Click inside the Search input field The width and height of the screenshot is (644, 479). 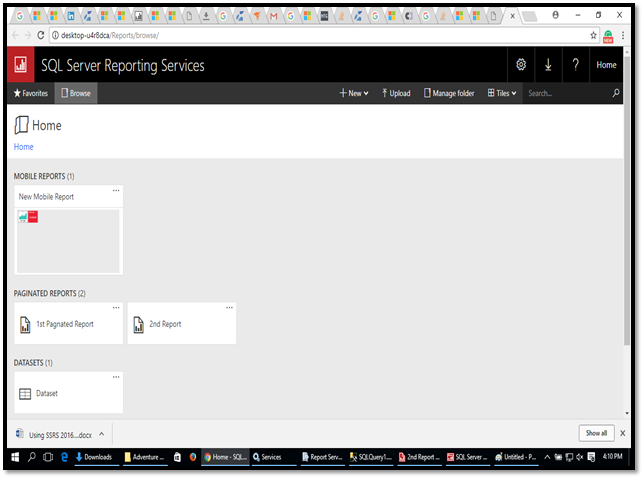565,93
